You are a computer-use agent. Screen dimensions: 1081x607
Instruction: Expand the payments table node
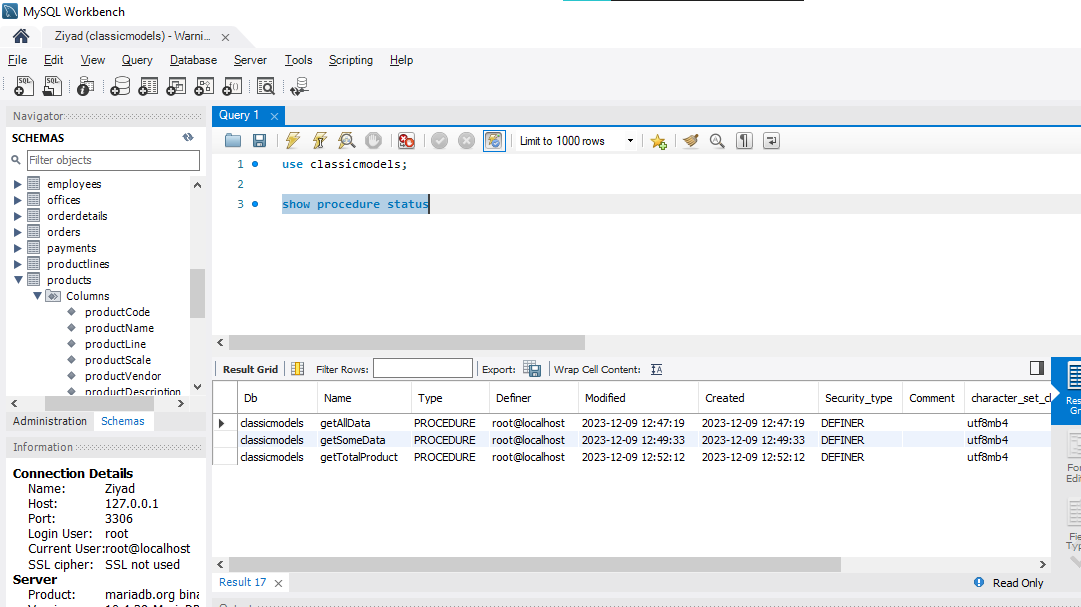18,248
